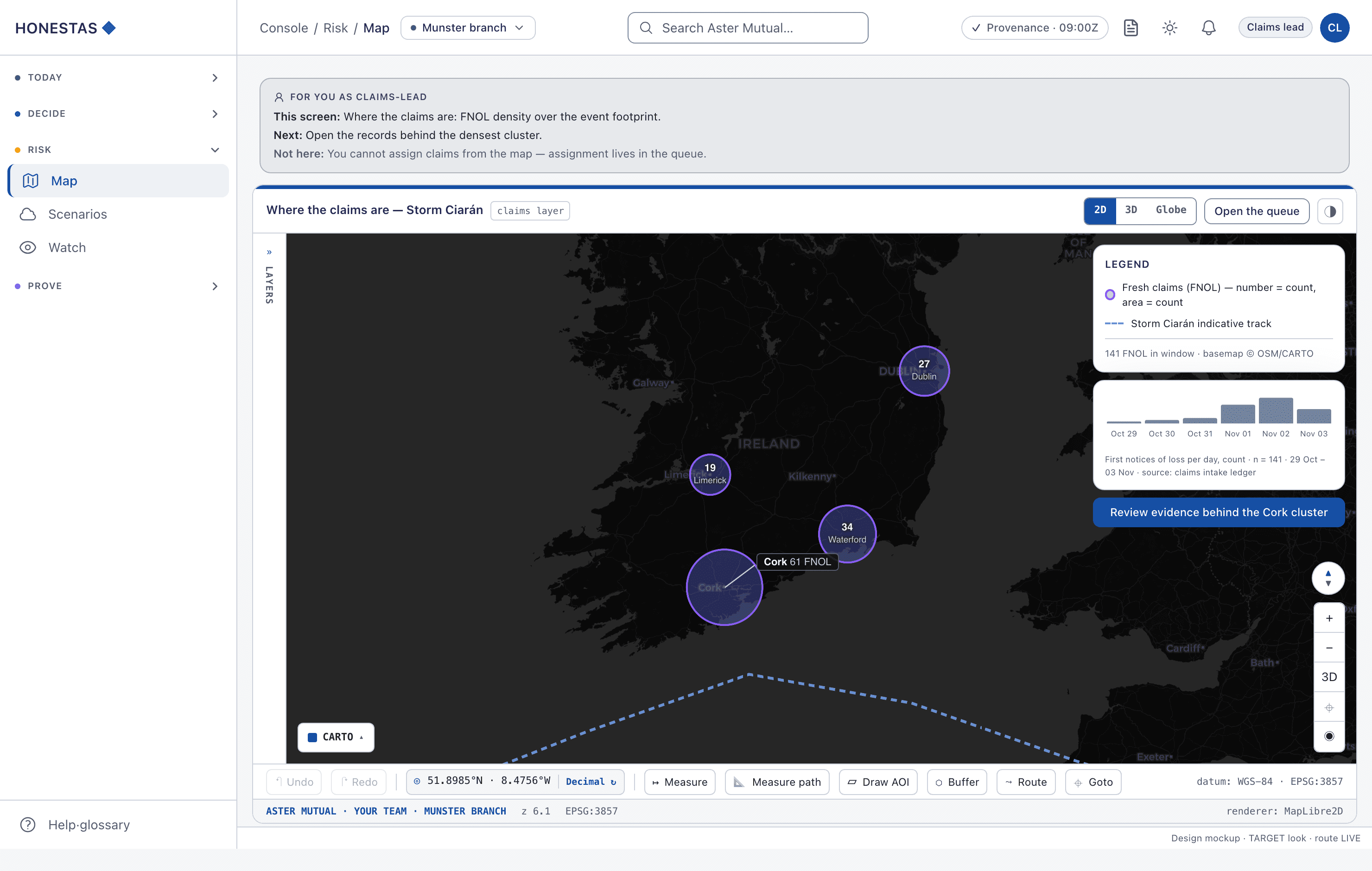Collapse the RISK section

click(x=119, y=150)
